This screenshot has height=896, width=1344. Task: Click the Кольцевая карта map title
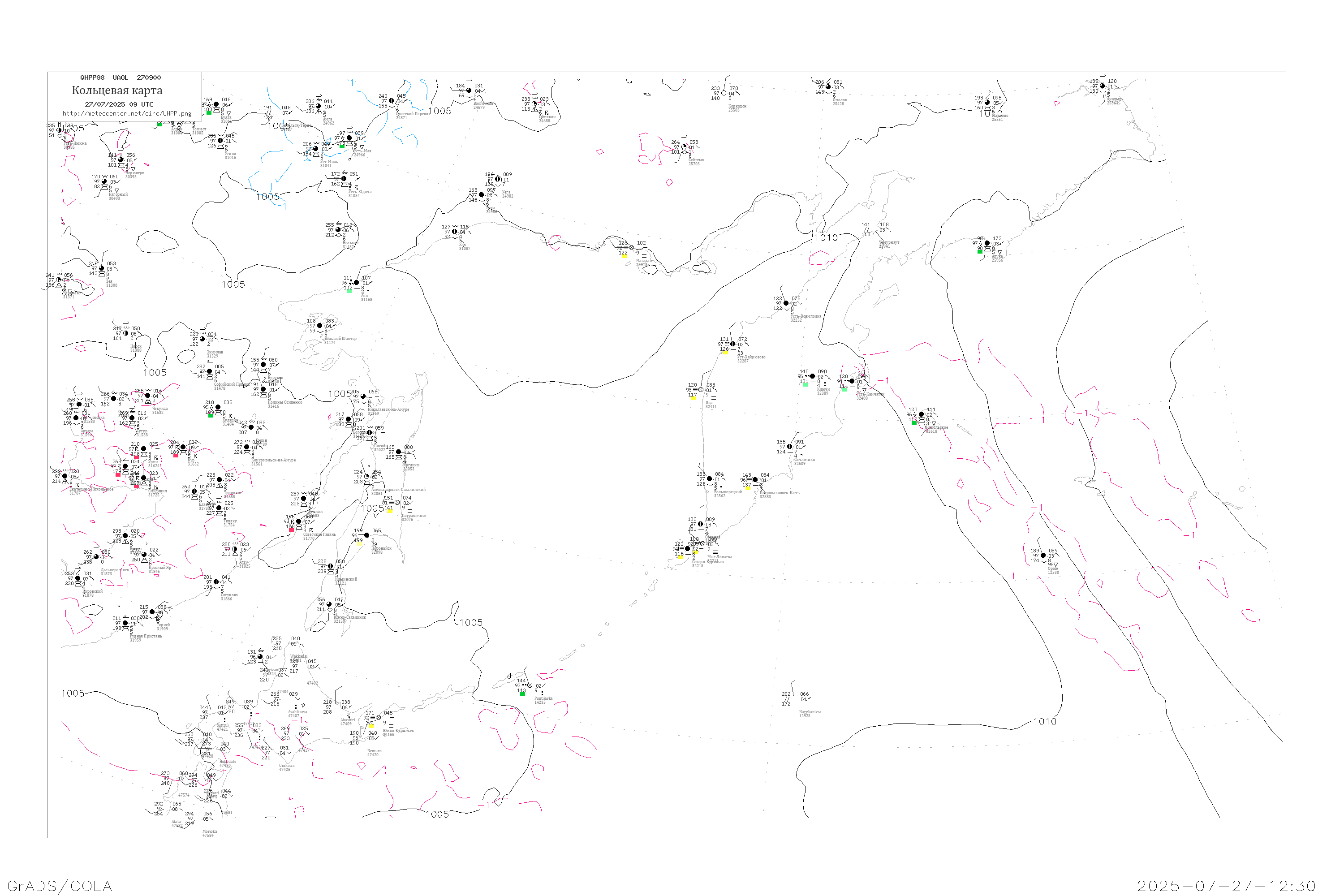point(117,90)
